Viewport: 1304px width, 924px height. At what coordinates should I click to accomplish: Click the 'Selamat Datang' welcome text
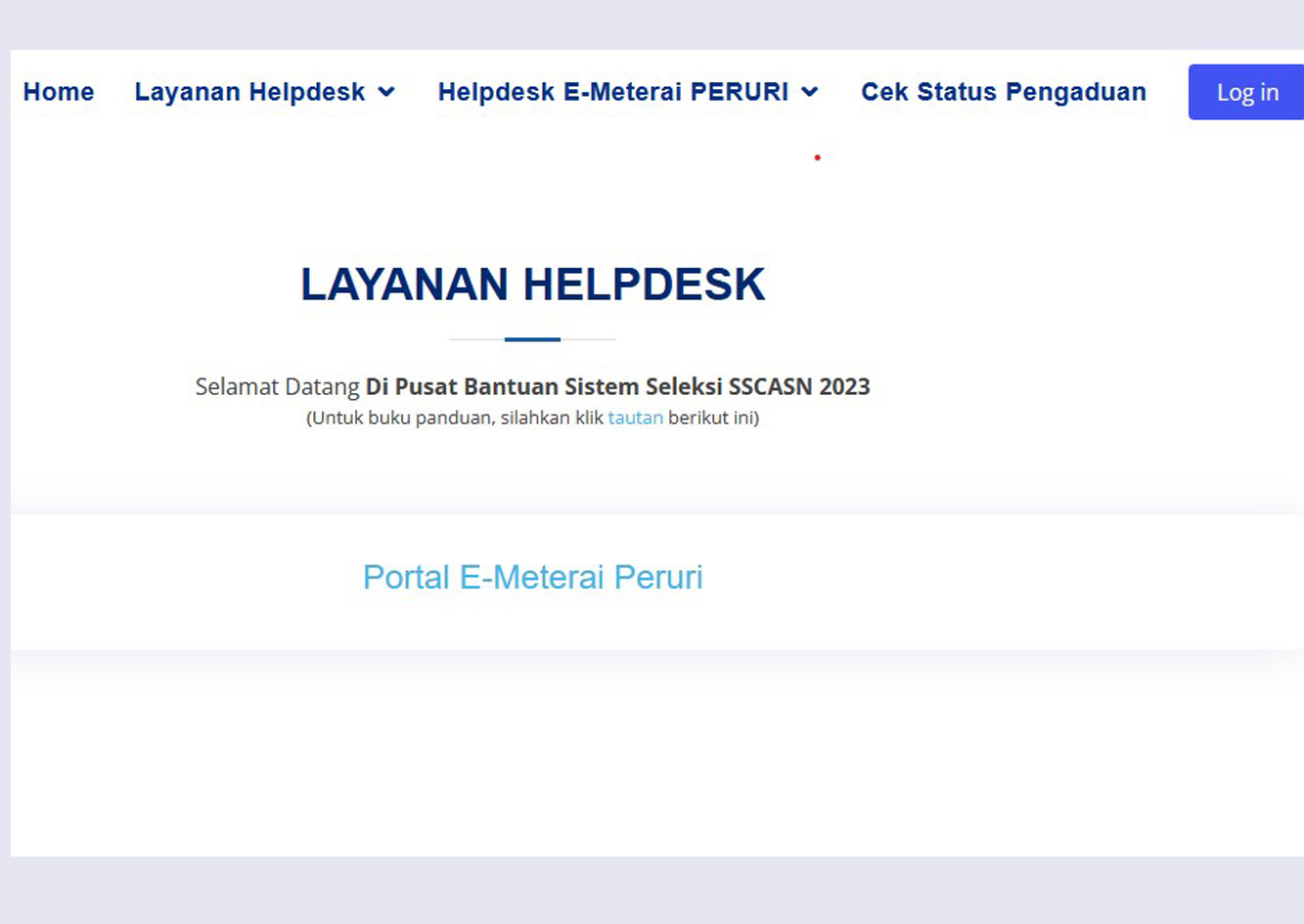[277, 386]
